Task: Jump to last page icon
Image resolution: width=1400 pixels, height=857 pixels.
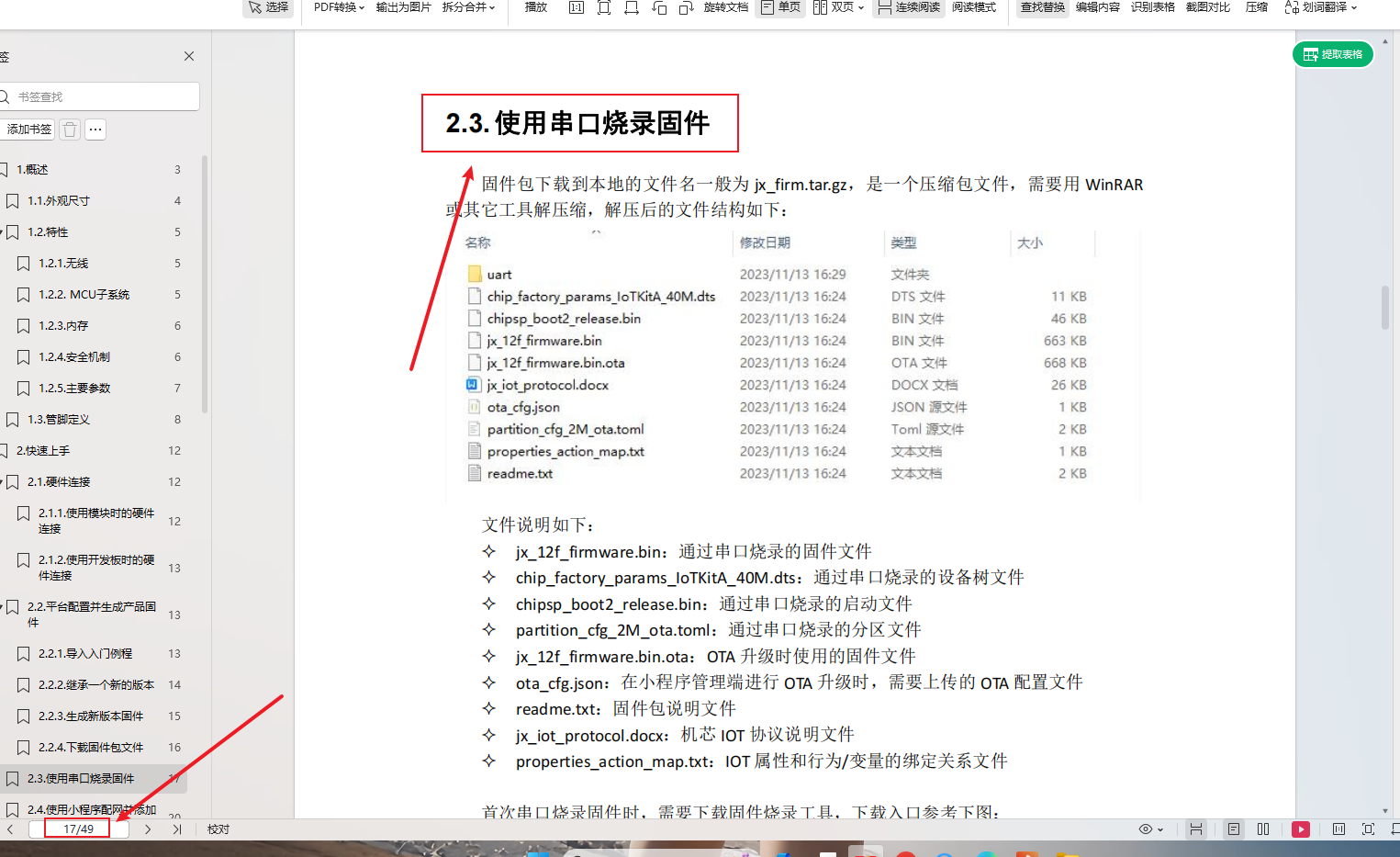Action: click(x=177, y=829)
